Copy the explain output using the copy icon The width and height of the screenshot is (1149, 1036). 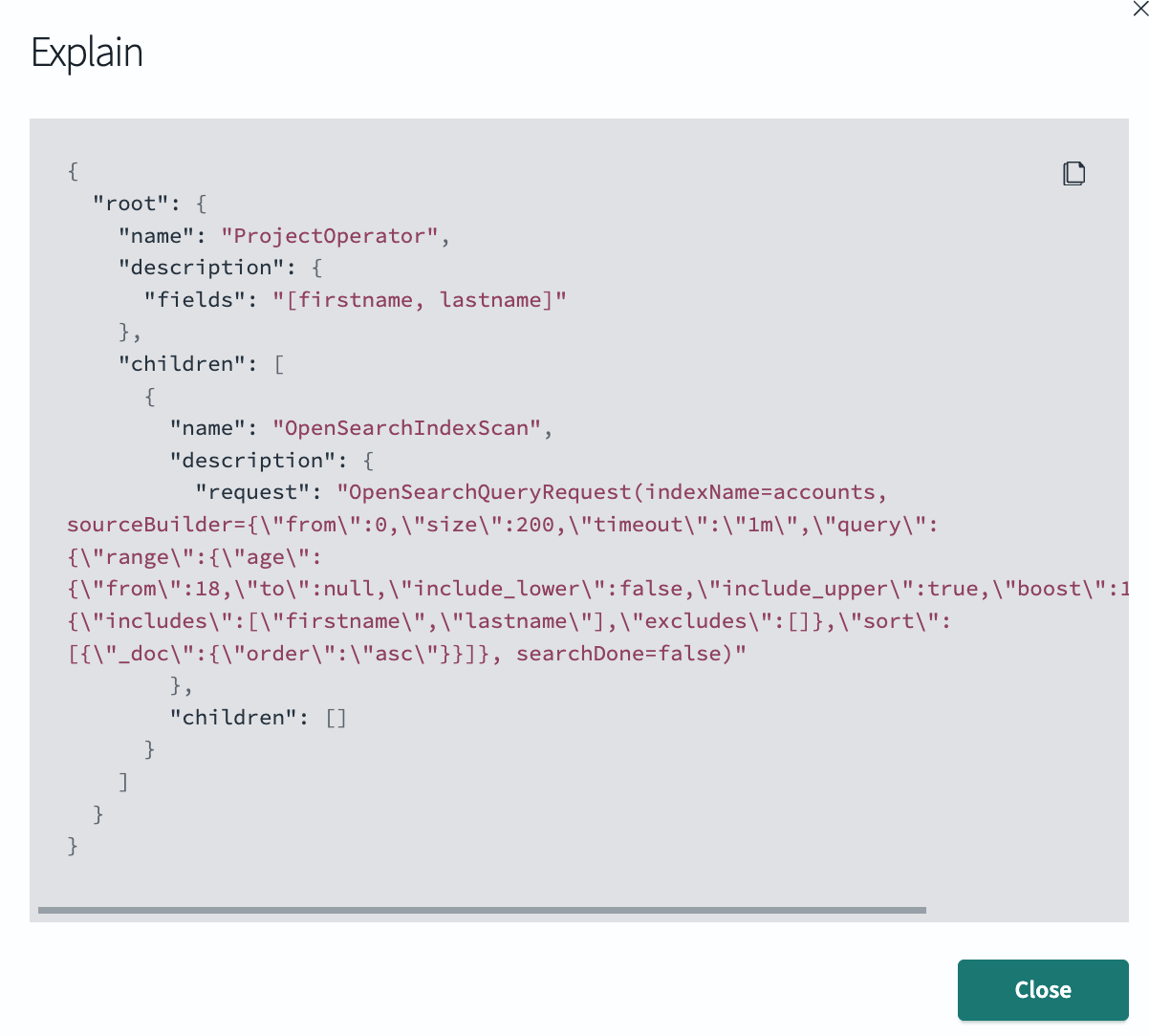(x=1073, y=173)
